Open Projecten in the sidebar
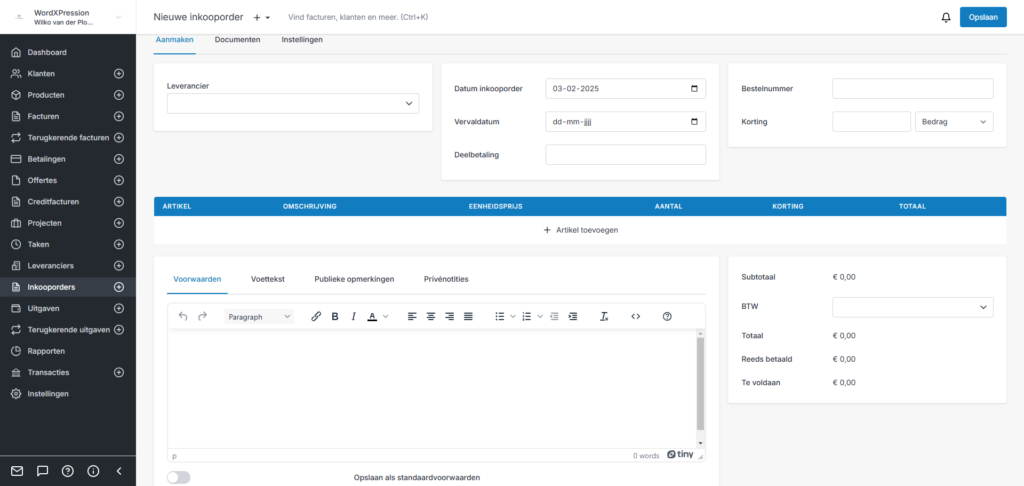 coord(44,223)
